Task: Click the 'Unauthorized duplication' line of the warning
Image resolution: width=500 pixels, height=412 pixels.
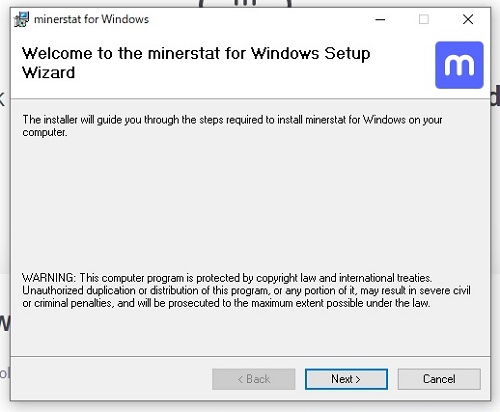Action: pos(246,290)
